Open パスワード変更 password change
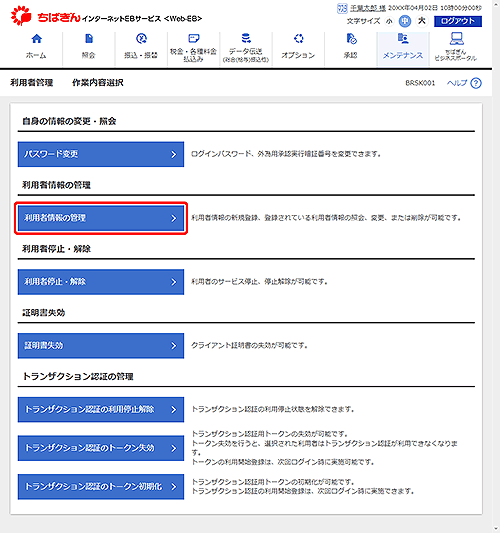 coord(101,154)
